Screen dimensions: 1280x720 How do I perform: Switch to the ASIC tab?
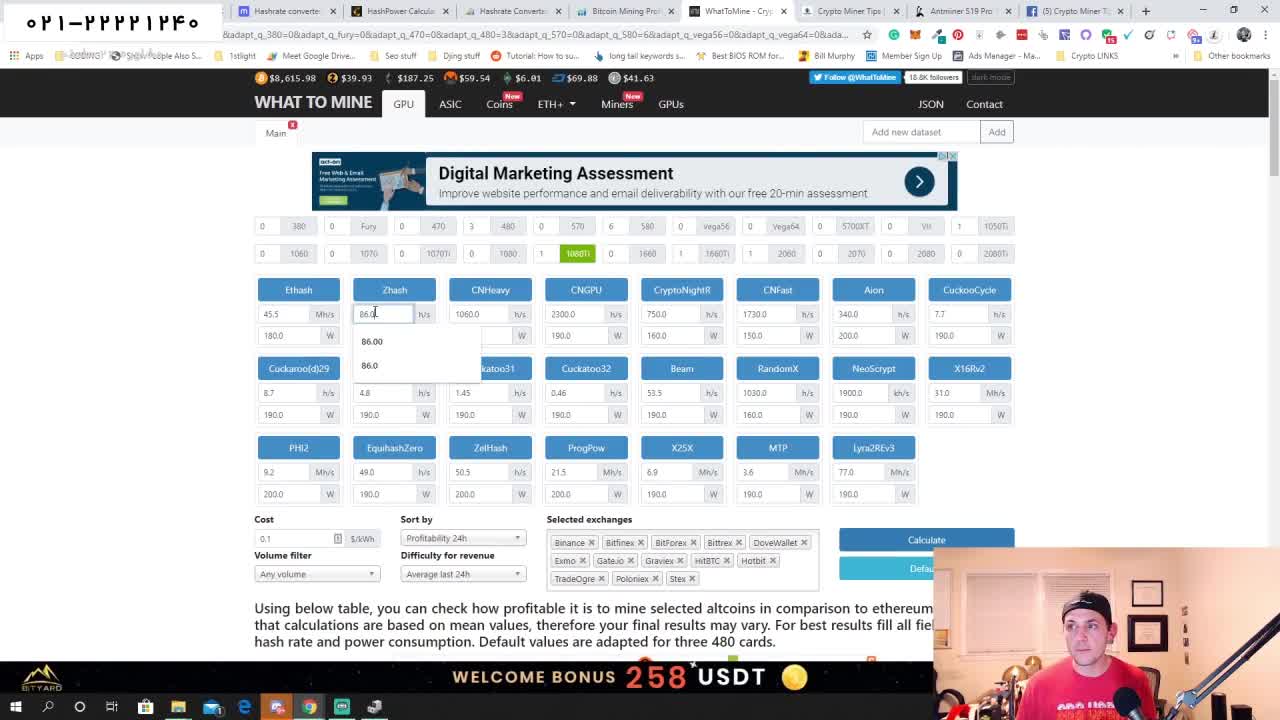point(450,104)
